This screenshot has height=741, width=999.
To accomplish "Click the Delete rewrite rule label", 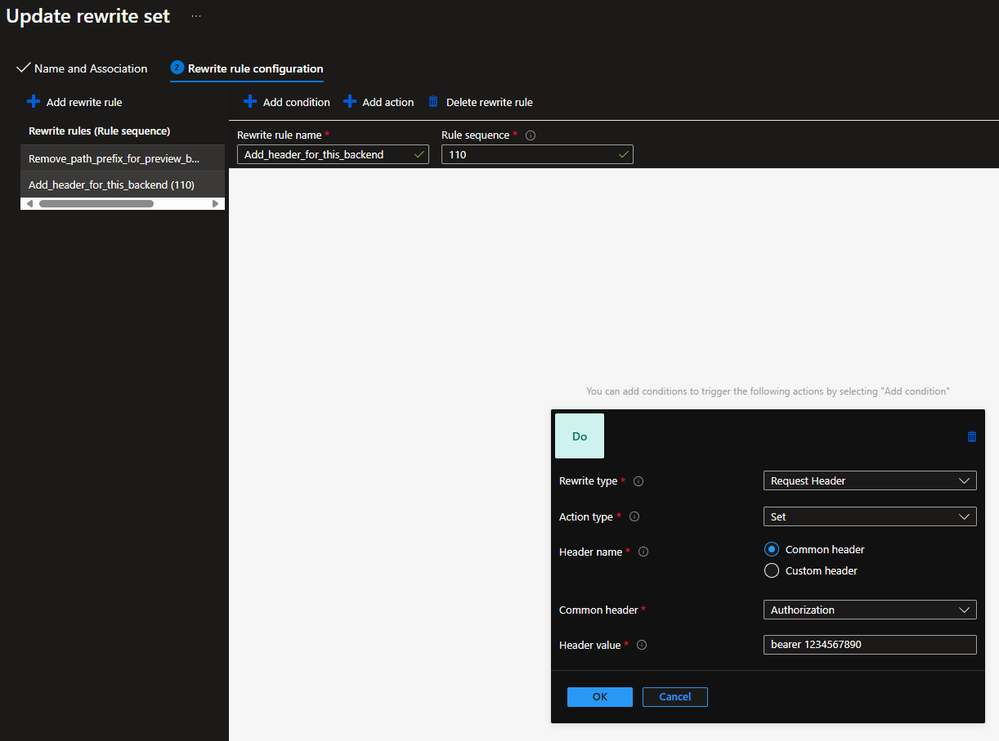I will [x=489, y=102].
